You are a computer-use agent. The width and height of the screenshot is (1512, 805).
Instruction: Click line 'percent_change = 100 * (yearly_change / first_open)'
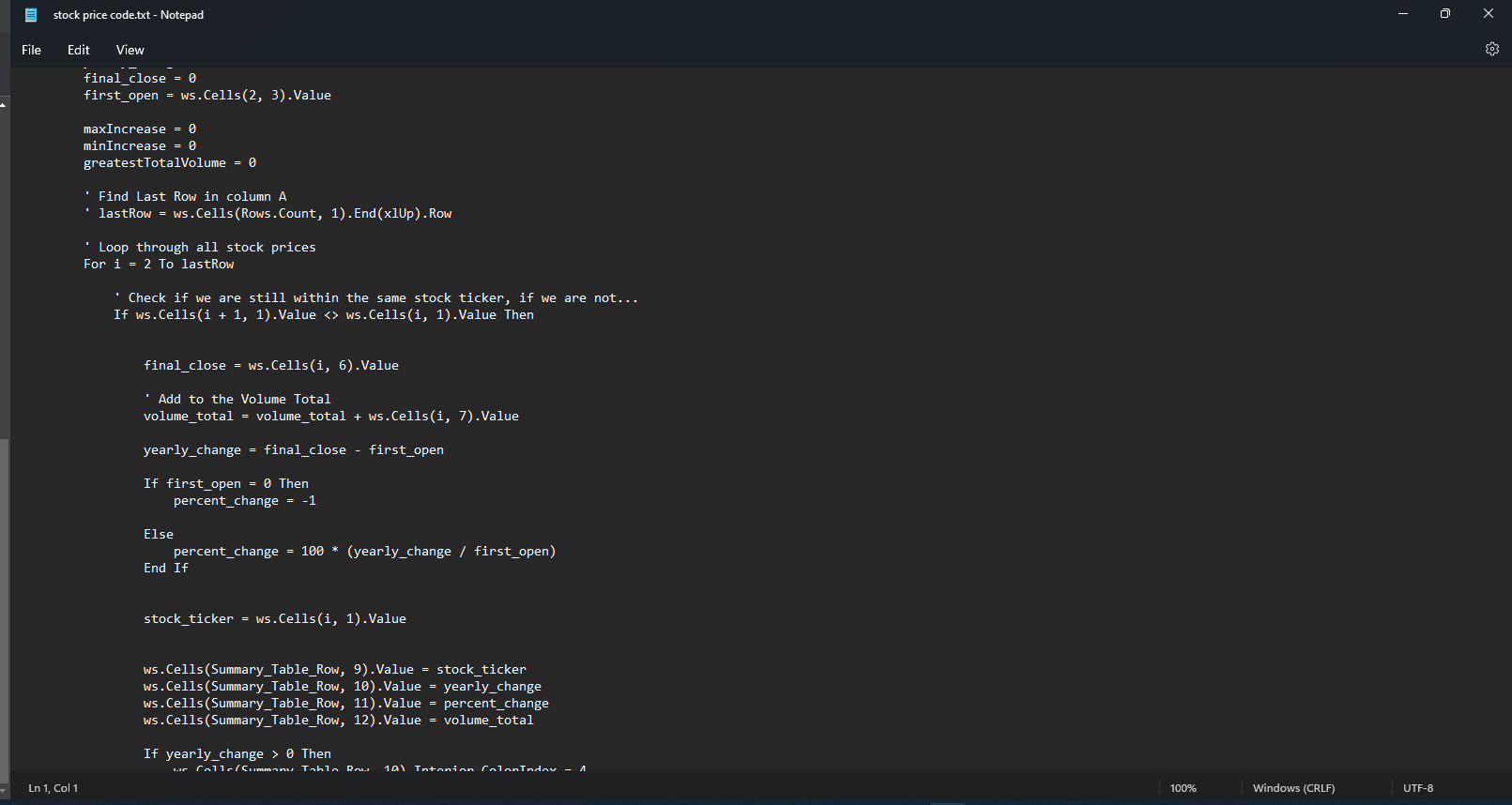pos(365,551)
